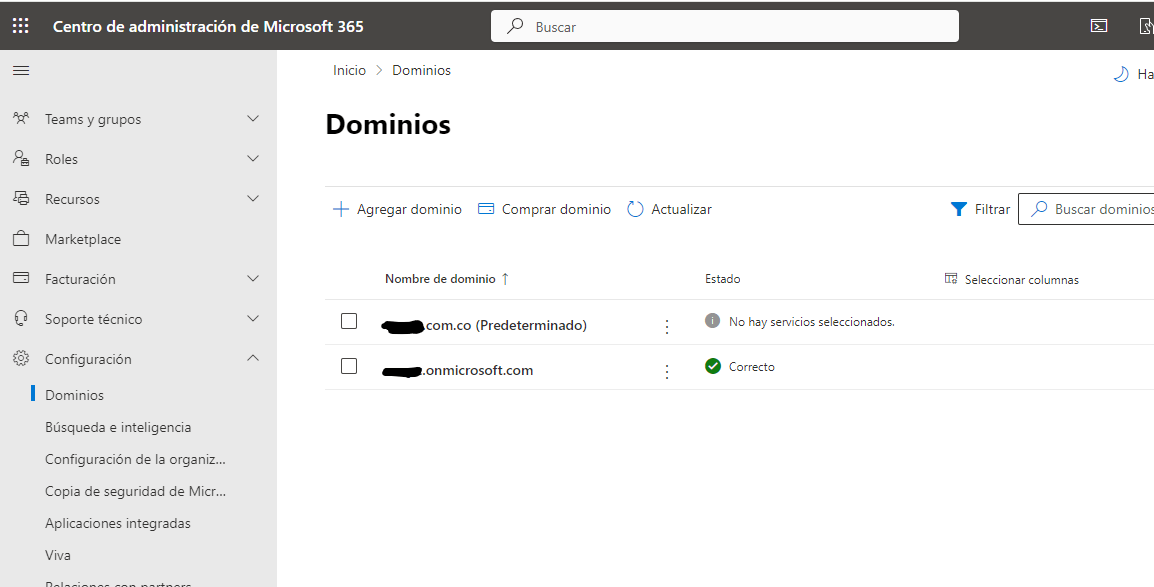Click Agregar dominio button label

coord(409,209)
